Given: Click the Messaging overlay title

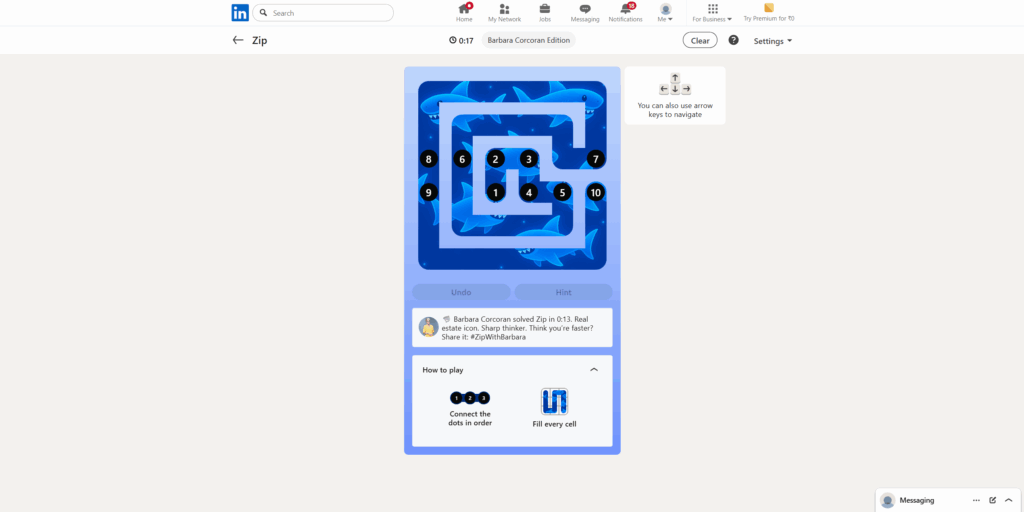Looking at the screenshot, I should click(917, 500).
